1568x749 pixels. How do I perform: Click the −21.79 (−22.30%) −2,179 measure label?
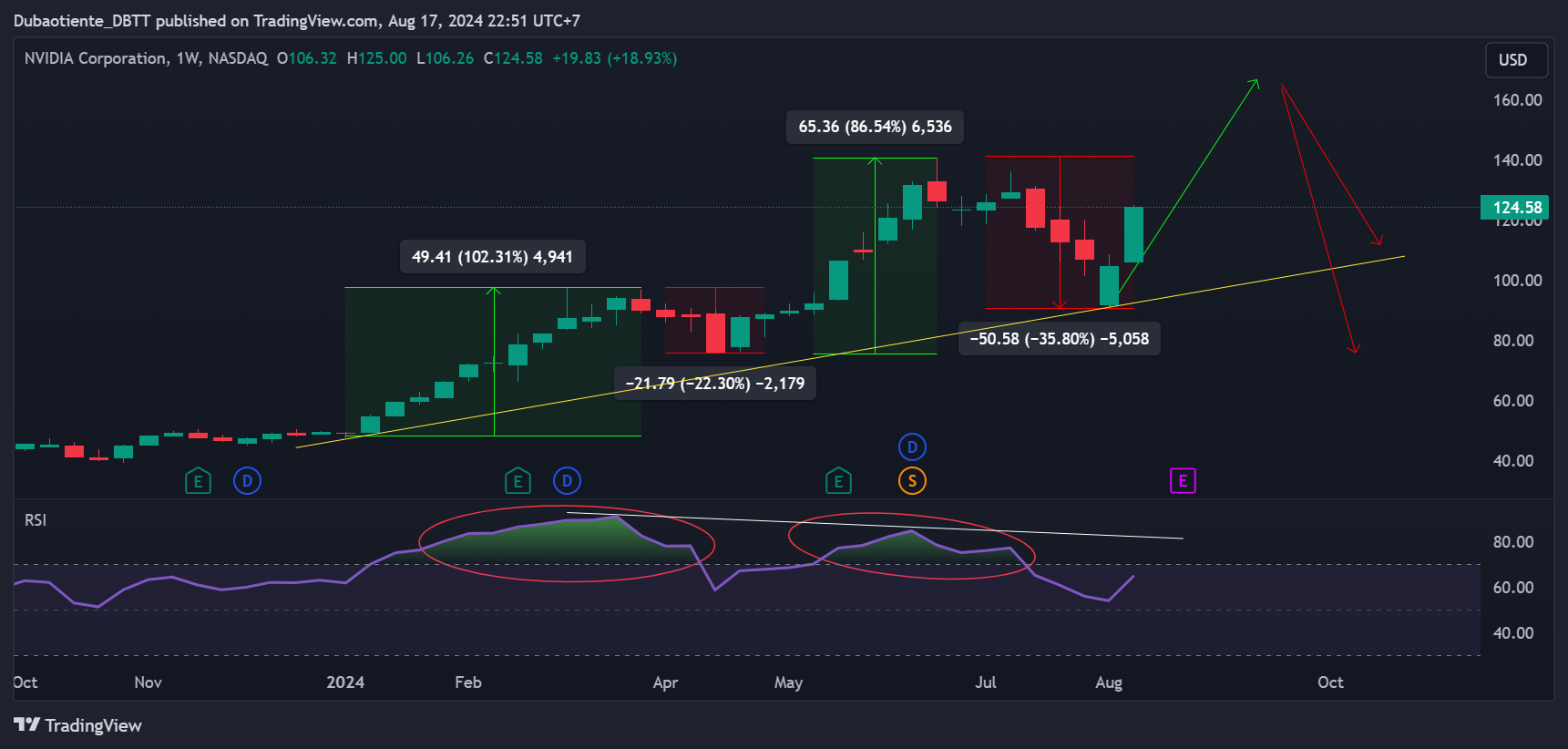pyautogui.click(x=715, y=384)
